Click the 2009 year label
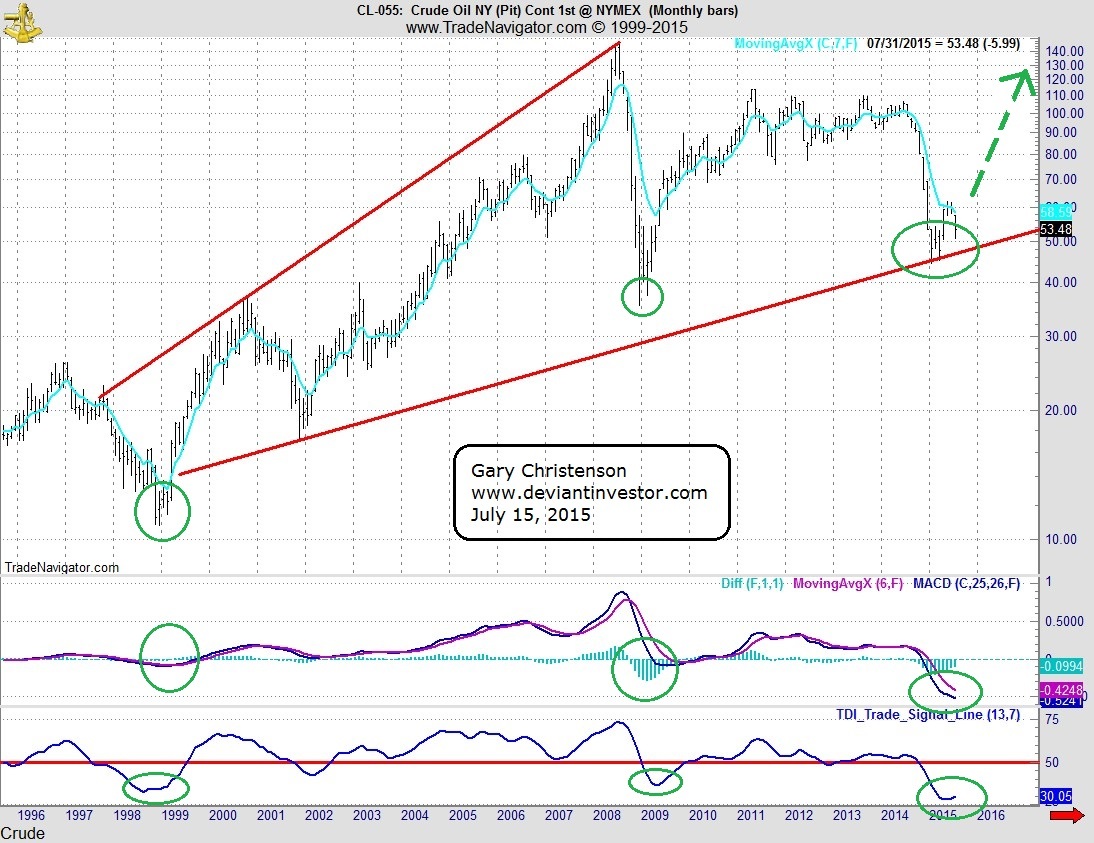 (654, 815)
